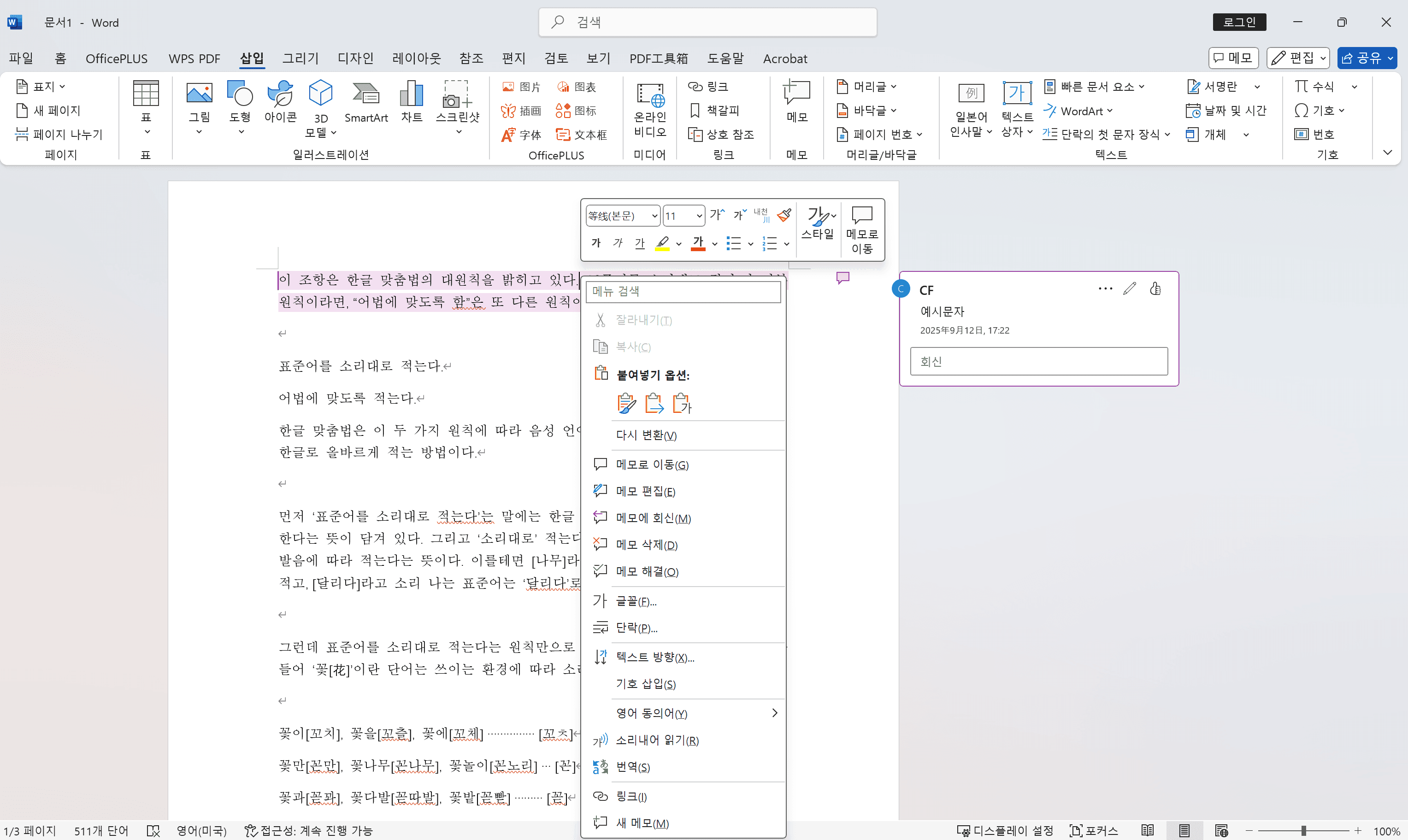This screenshot has height=840, width=1408.
Task: Toggle 포커스 mode in status bar
Action: pyautogui.click(x=1093, y=830)
